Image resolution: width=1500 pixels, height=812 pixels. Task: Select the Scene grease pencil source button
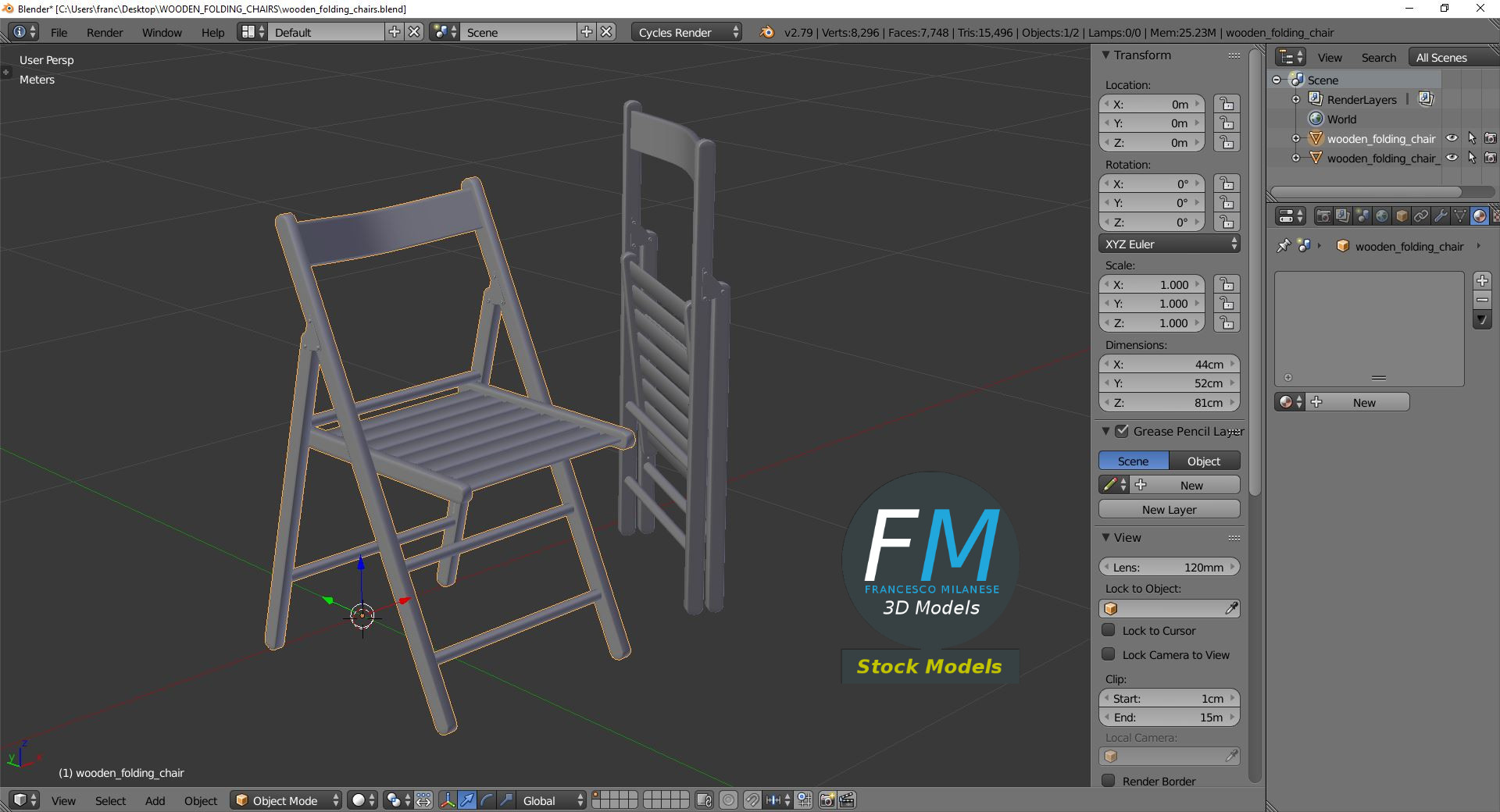1133,461
